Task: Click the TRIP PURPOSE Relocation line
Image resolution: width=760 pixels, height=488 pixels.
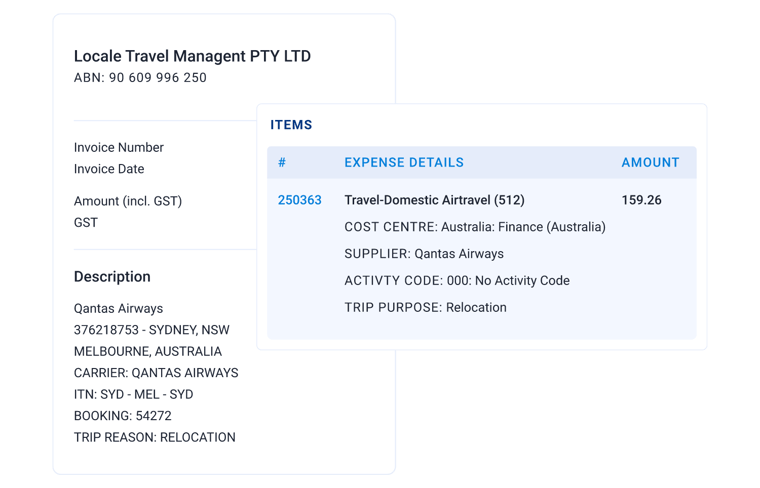Action: pyautogui.click(x=425, y=308)
